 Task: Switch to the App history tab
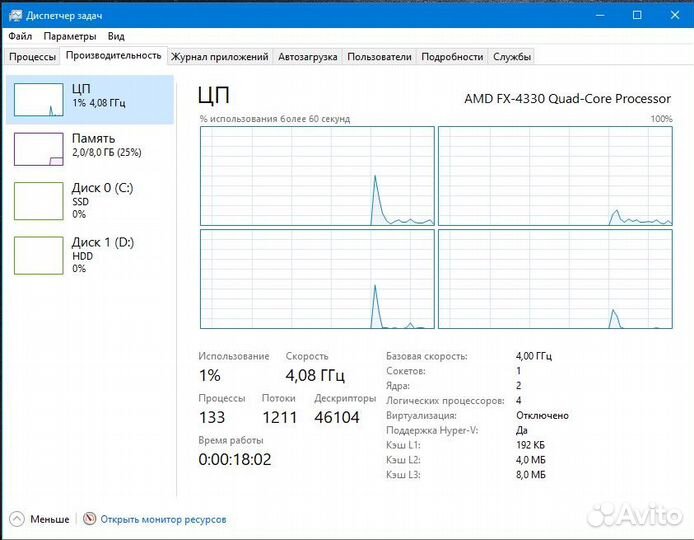click(x=219, y=57)
